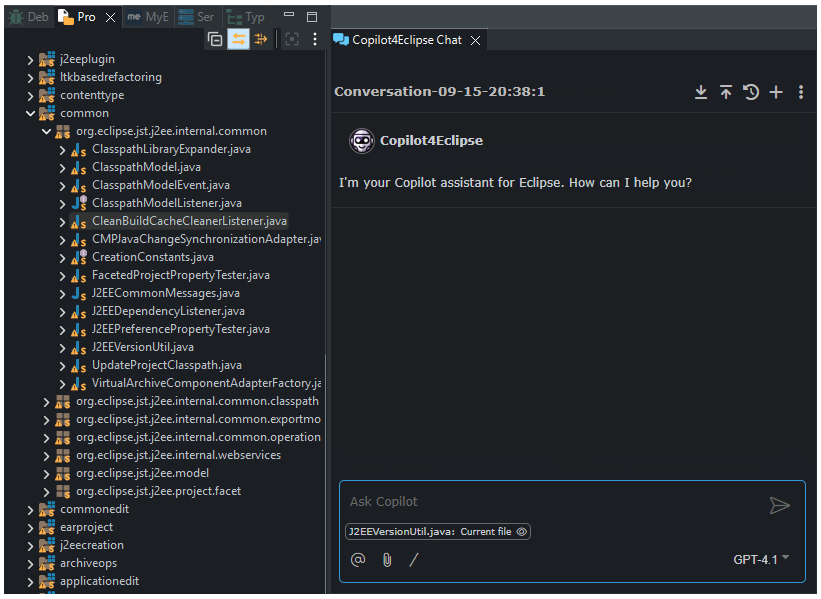The image size is (821, 599).
Task: Expand the commonedit folder
Action: pyautogui.click(x=30, y=510)
